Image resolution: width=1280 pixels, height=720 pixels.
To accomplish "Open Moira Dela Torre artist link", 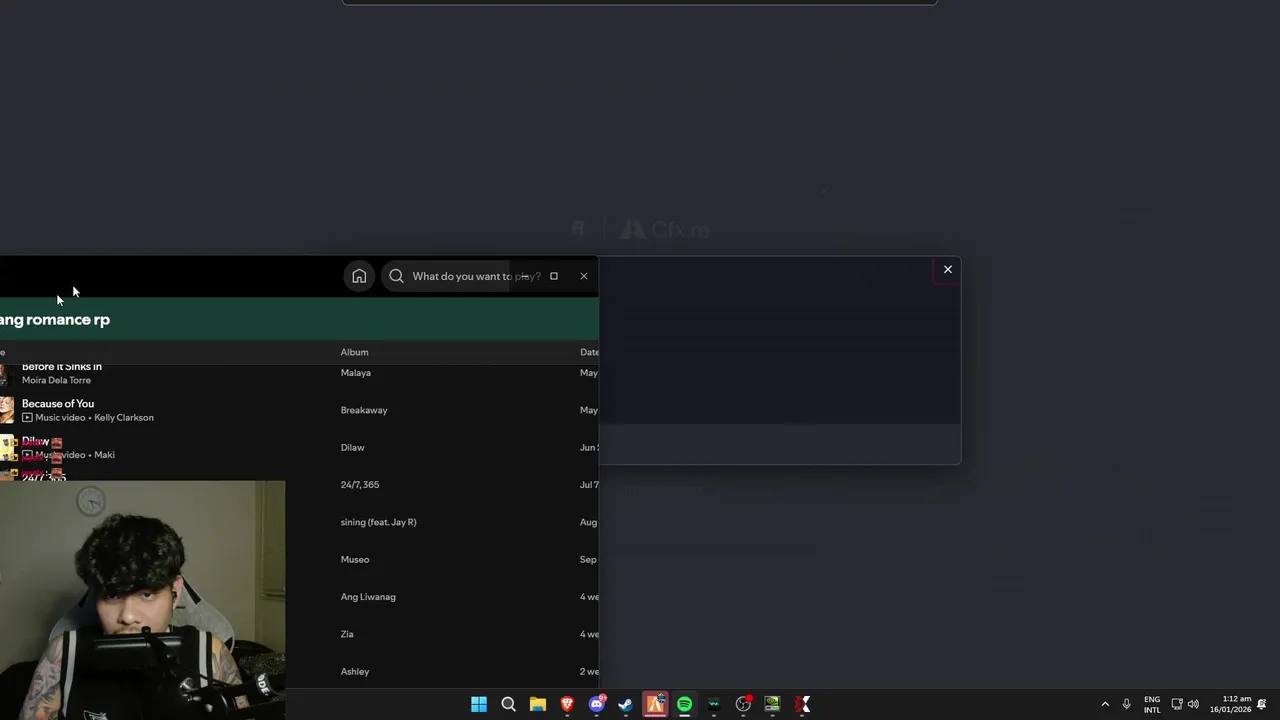I will click(x=56, y=380).
